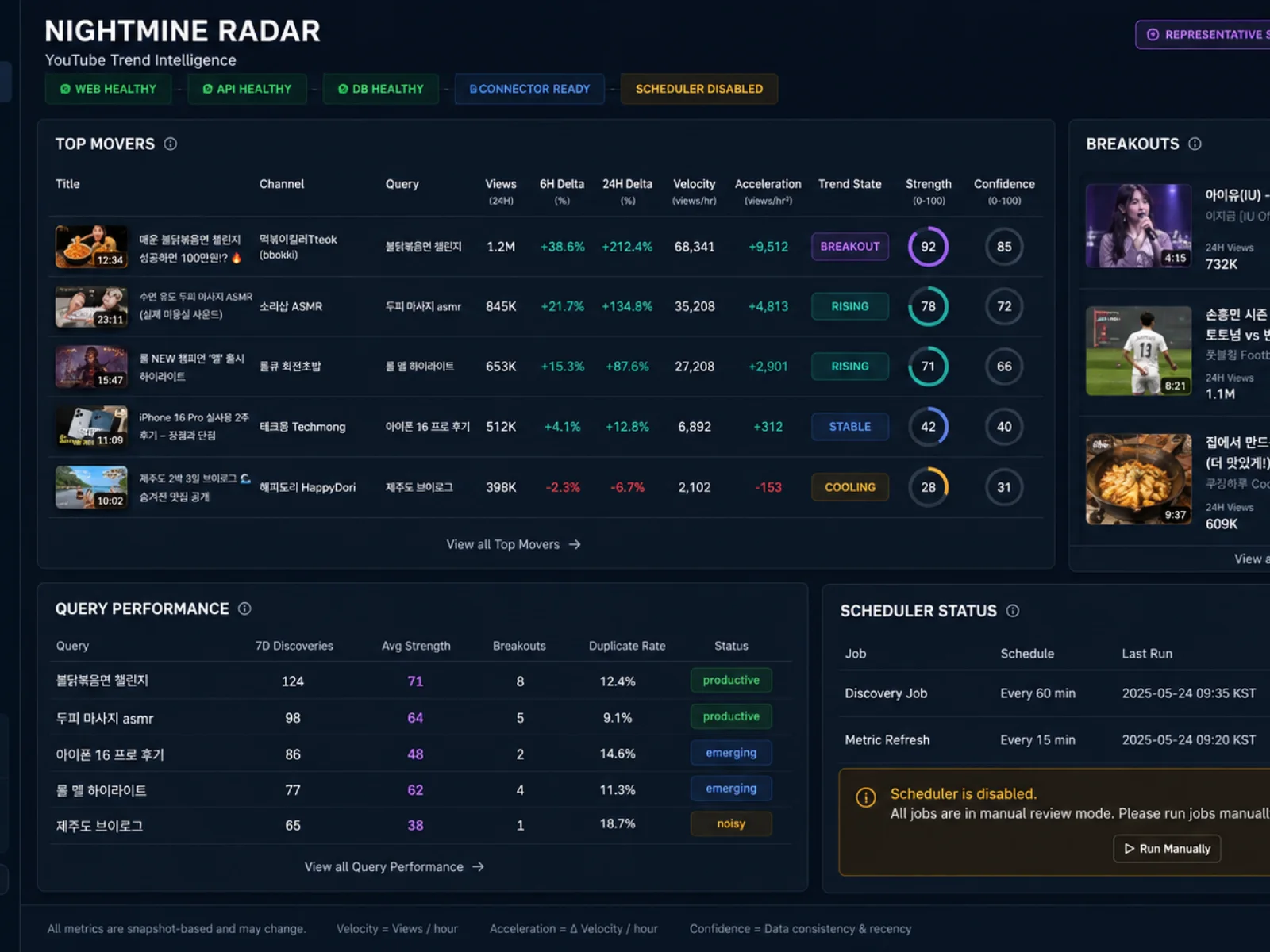This screenshot has height=952, width=1270.
Task: Open the 23:11 ASMR video thumbnail
Action: [91, 306]
